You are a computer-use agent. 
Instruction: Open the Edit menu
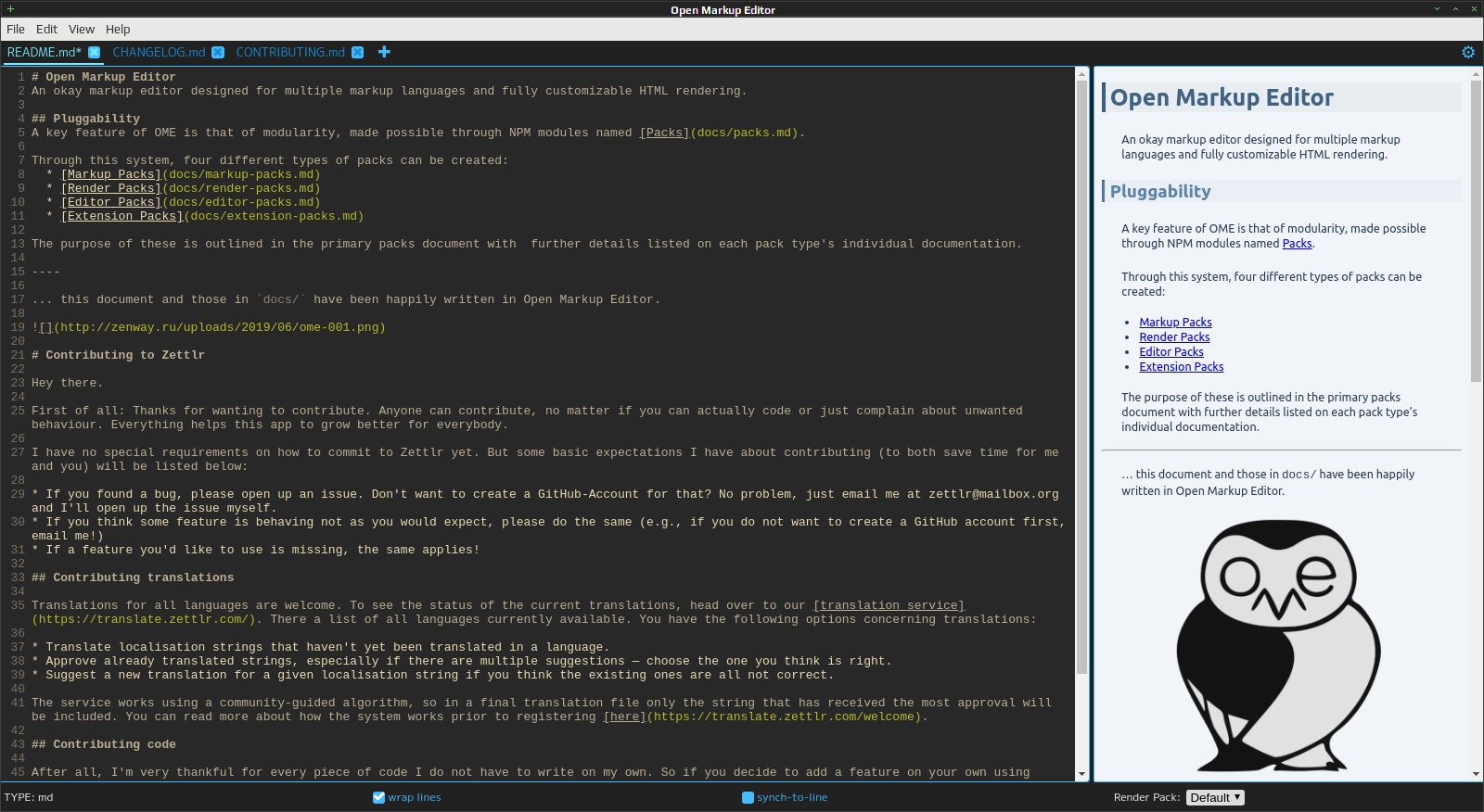click(x=46, y=29)
